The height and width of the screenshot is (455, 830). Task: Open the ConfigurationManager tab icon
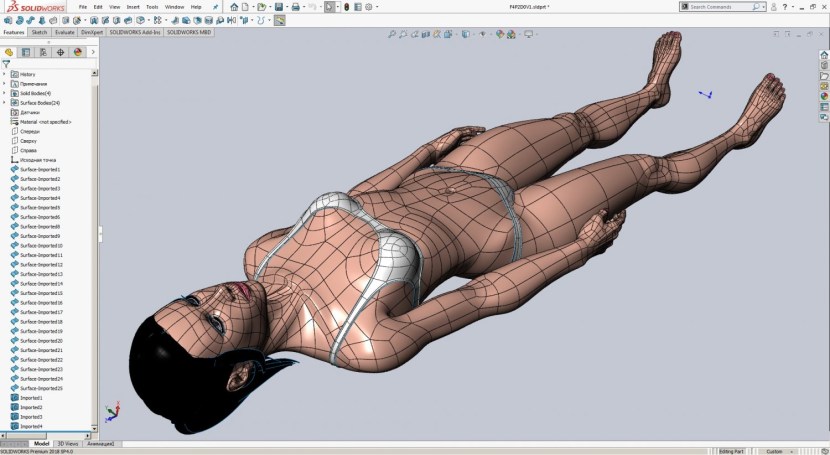click(43, 52)
